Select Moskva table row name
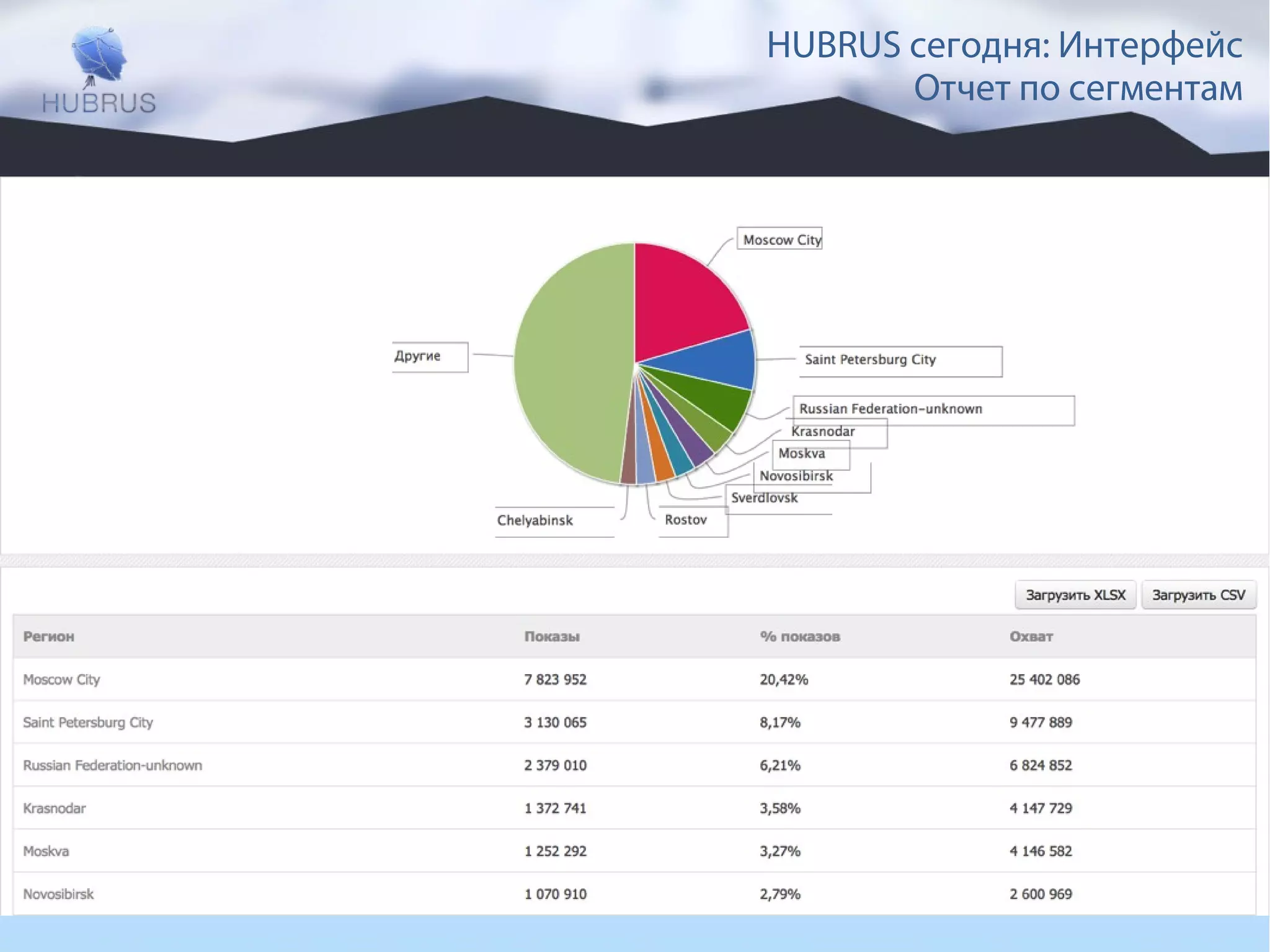The height and width of the screenshot is (952, 1270). 46,852
